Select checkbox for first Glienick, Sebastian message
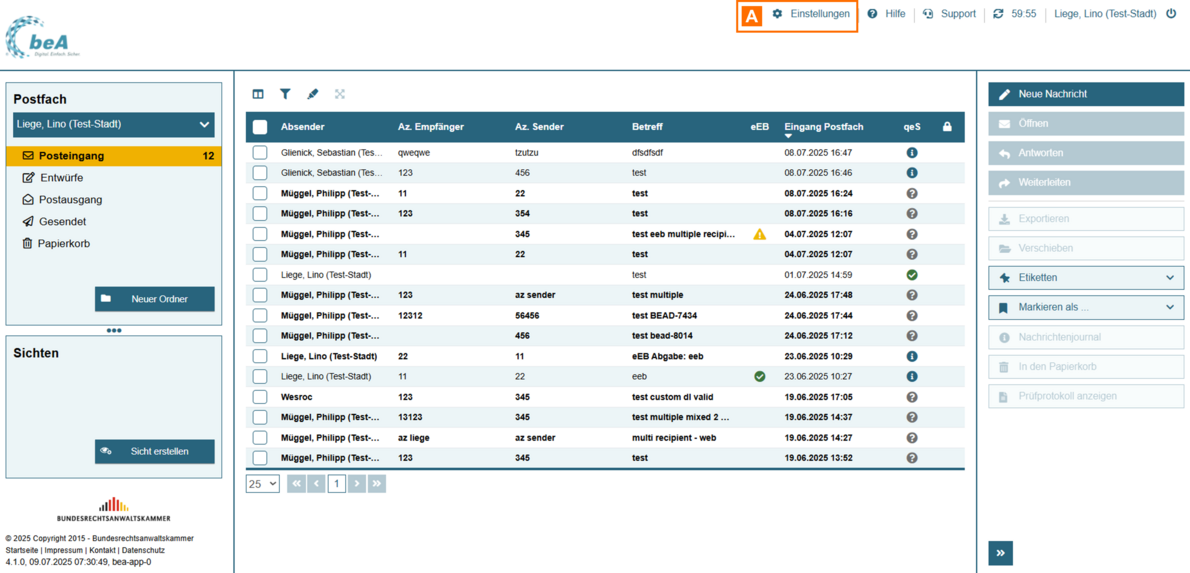This screenshot has width=1190, height=573. (260, 153)
